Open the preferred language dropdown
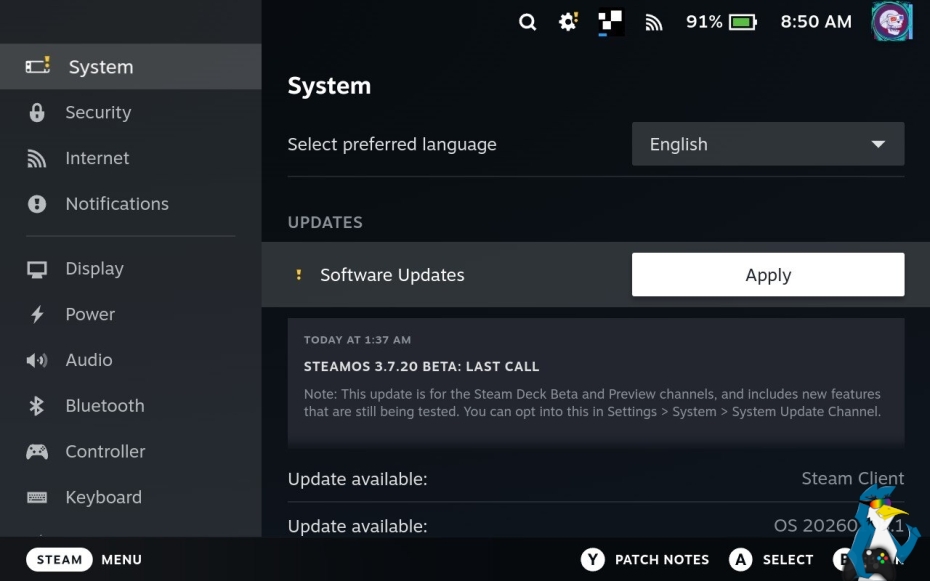The image size is (930, 581). coord(767,144)
